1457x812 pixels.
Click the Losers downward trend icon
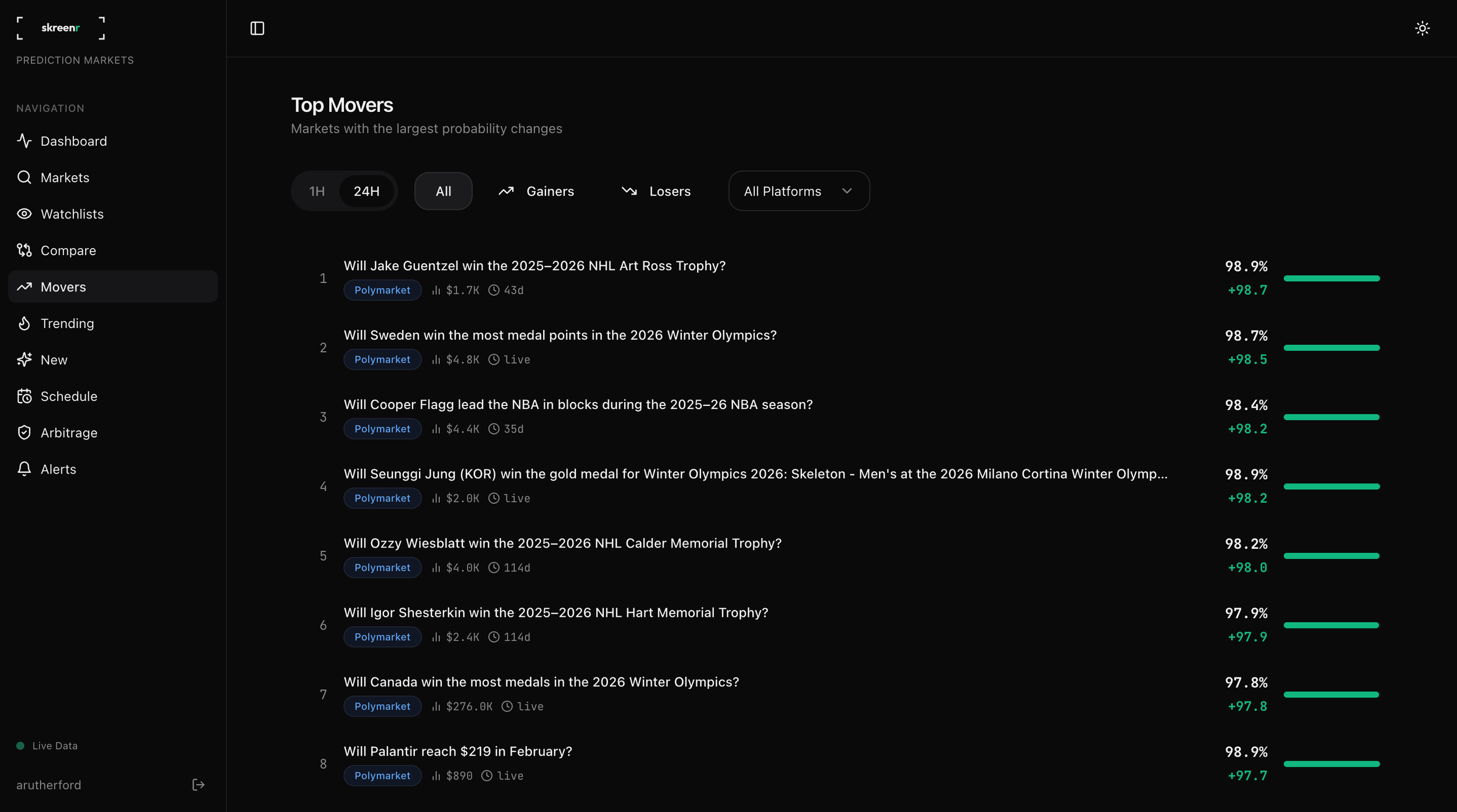tap(629, 191)
